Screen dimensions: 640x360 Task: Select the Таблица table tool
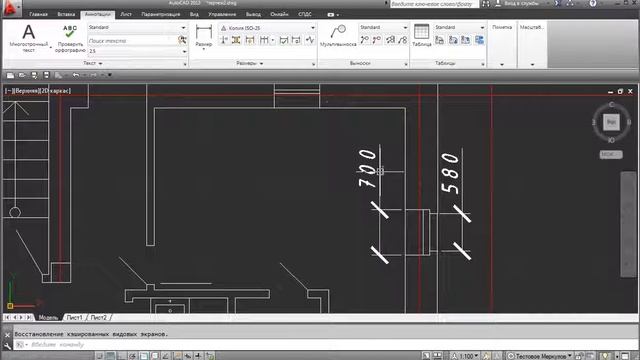(x=421, y=36)
